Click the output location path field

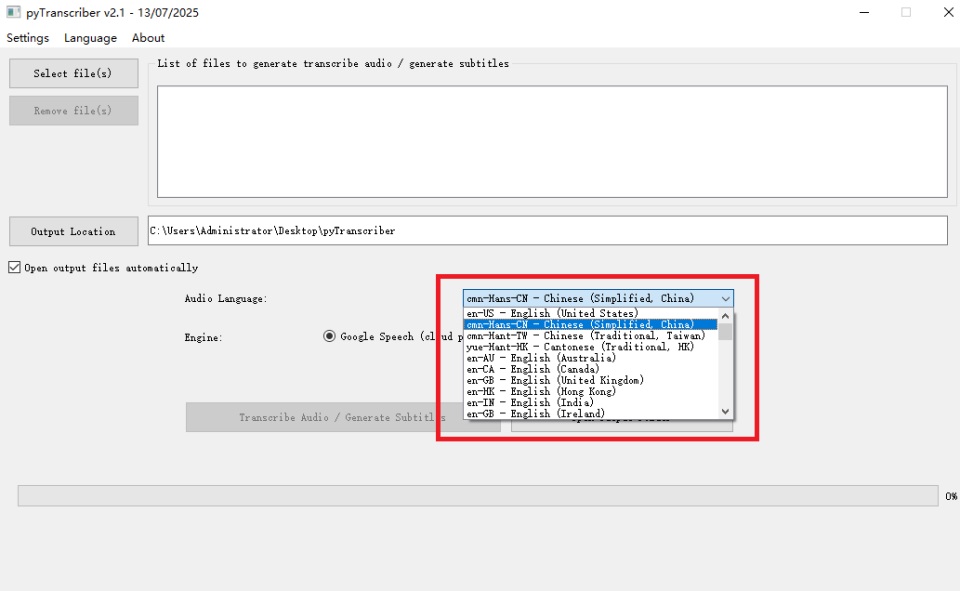click(x=547, y=231)
